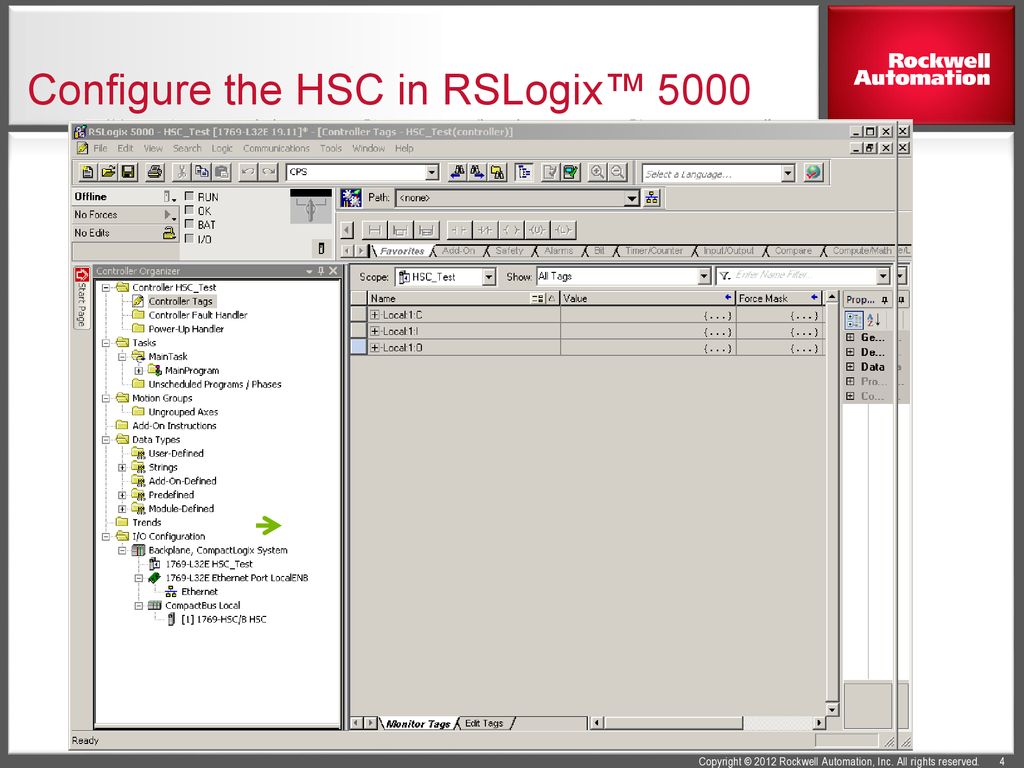Insert an Output Latch instruction
1024x768 pixels.
563,230
